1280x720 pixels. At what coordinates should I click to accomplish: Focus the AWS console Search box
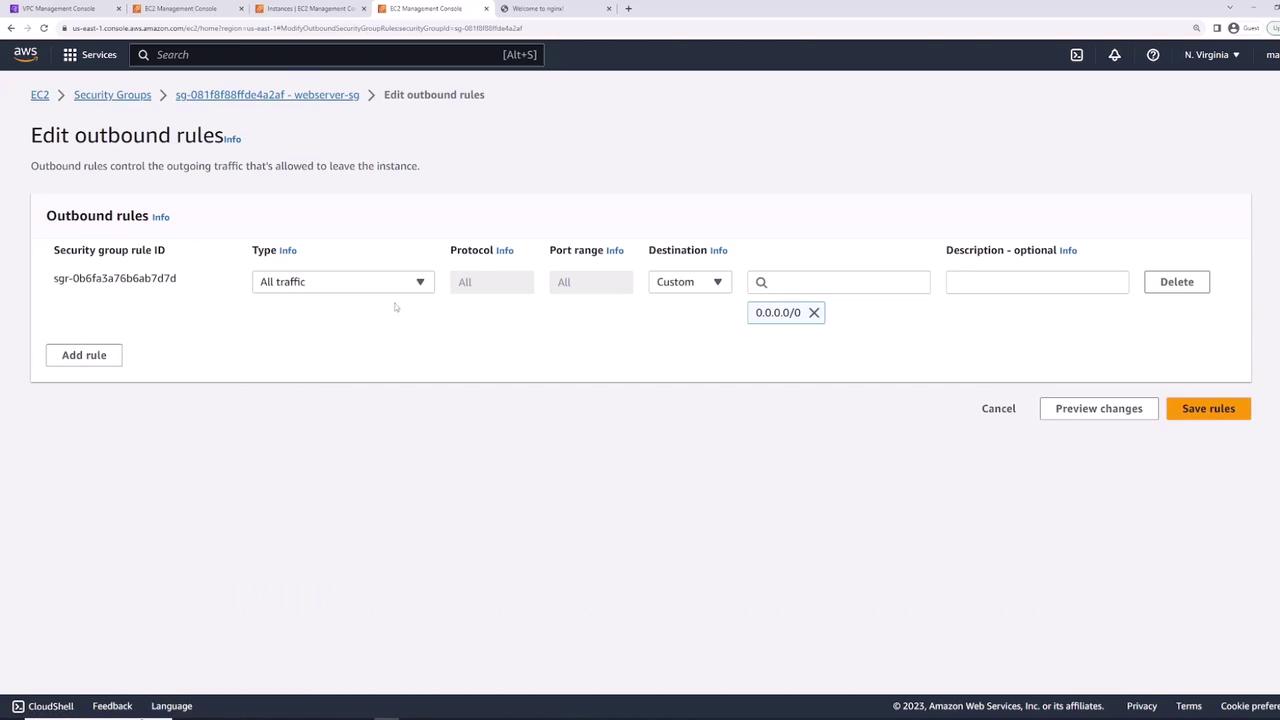tap(337, 55)
